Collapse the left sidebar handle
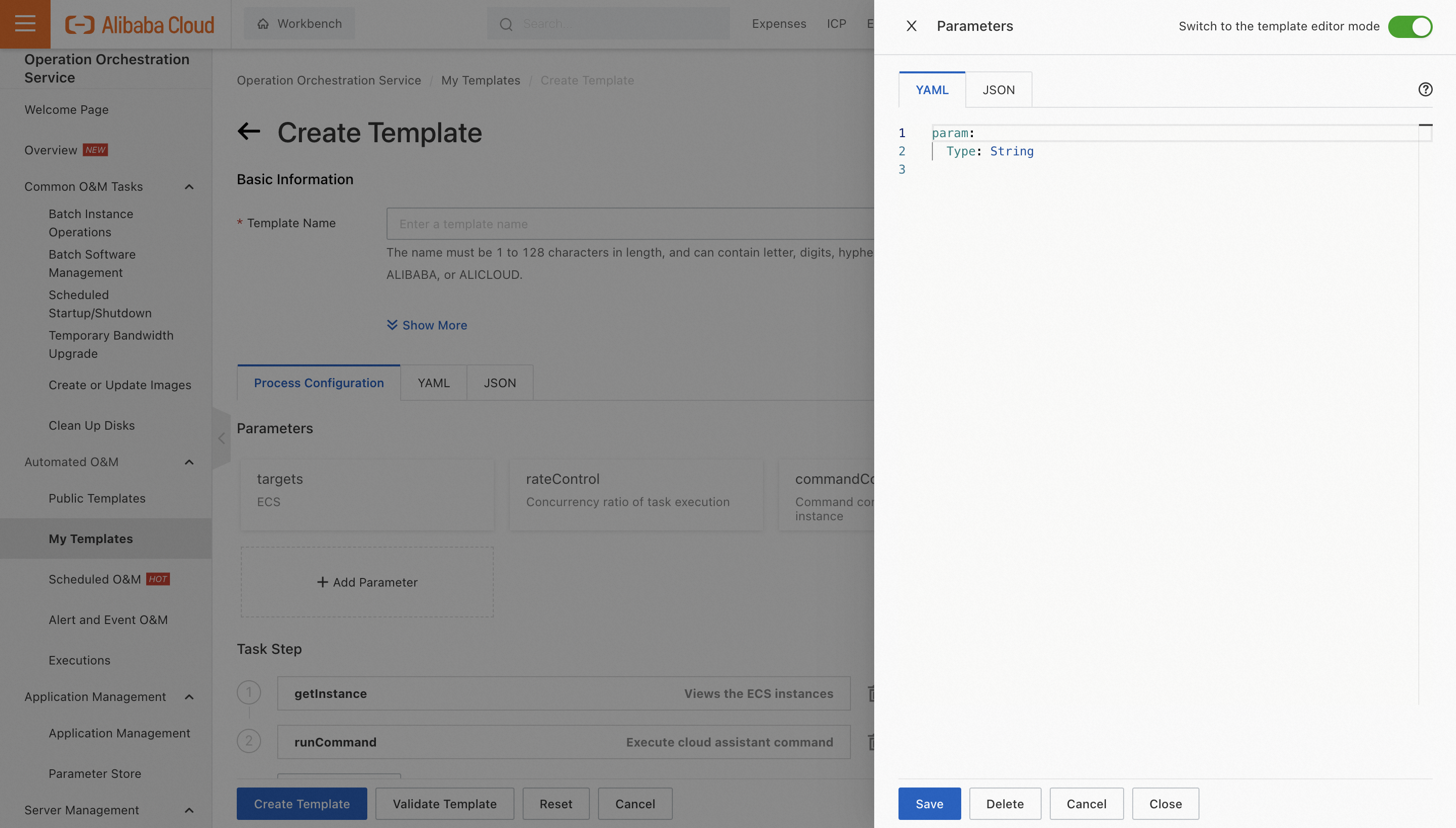This screenshot has height=828, width=1456. tap(222, 438)
